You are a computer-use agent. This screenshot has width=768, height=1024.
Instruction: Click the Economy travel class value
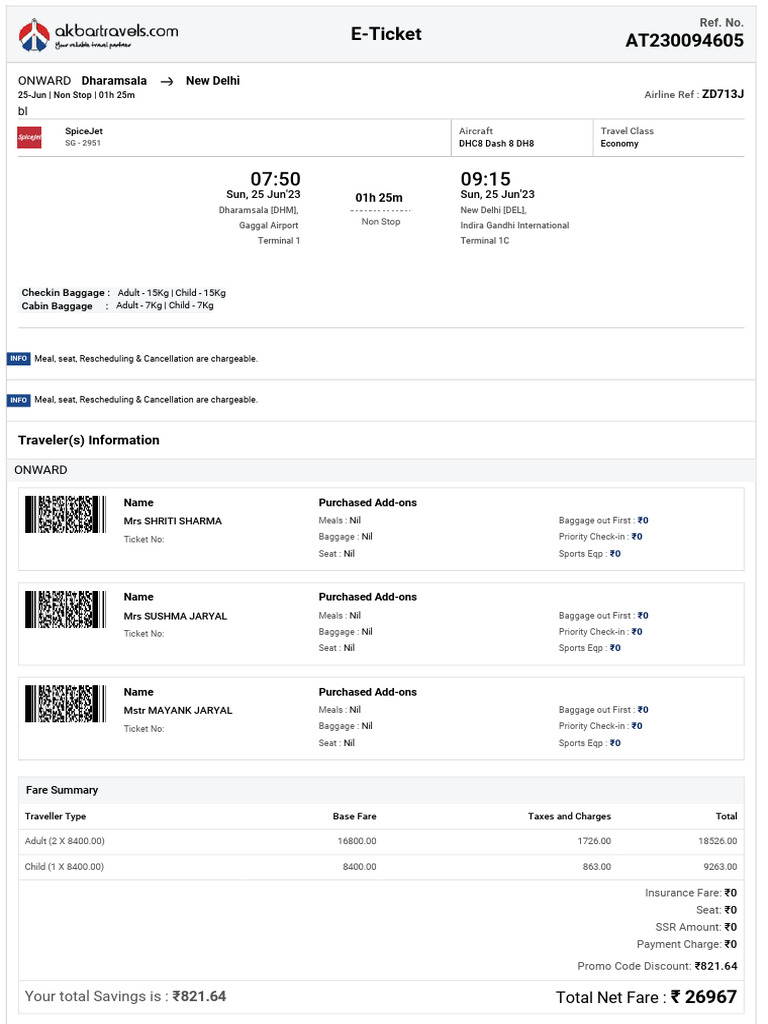[619, 144]
